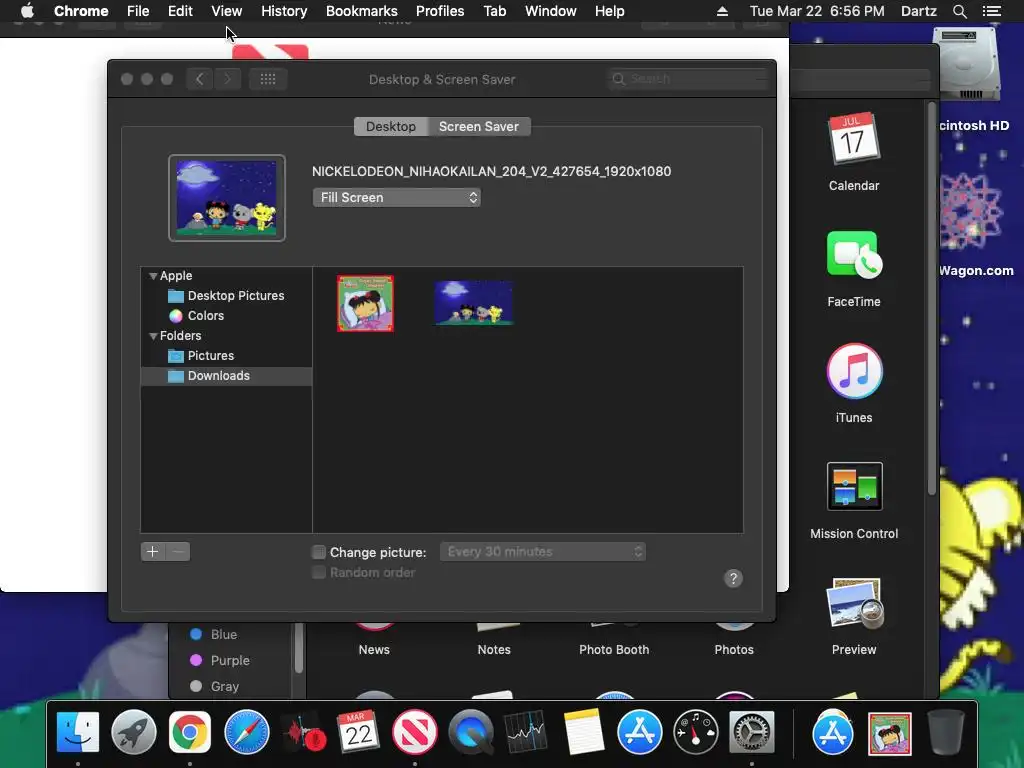Enable the Change picture checkbox

tap(319, 552)
